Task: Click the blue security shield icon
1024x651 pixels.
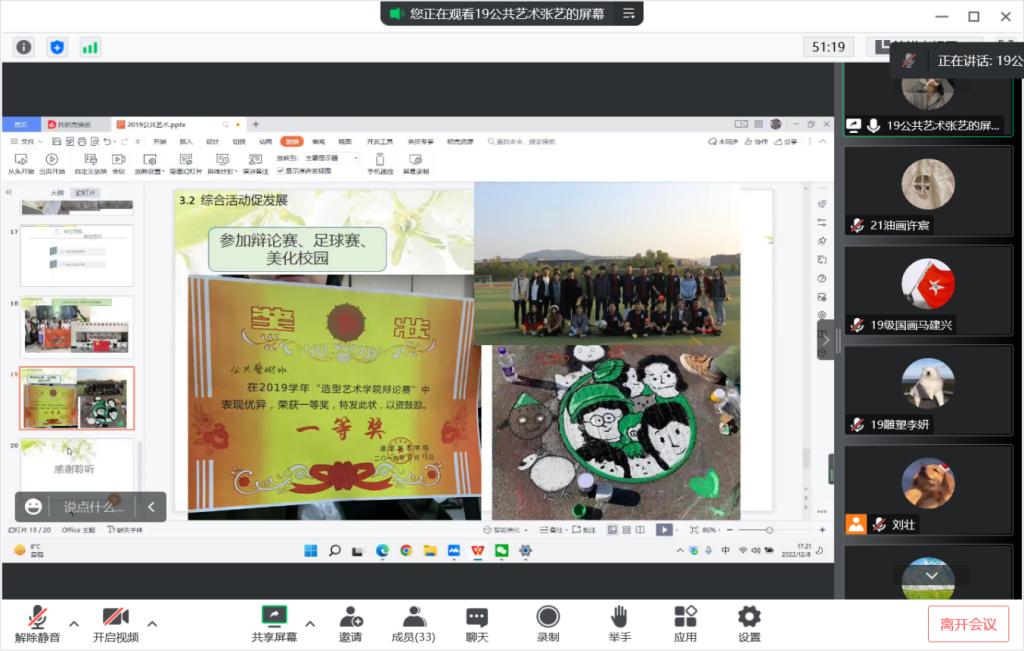Action: click(x=57, y=47)
